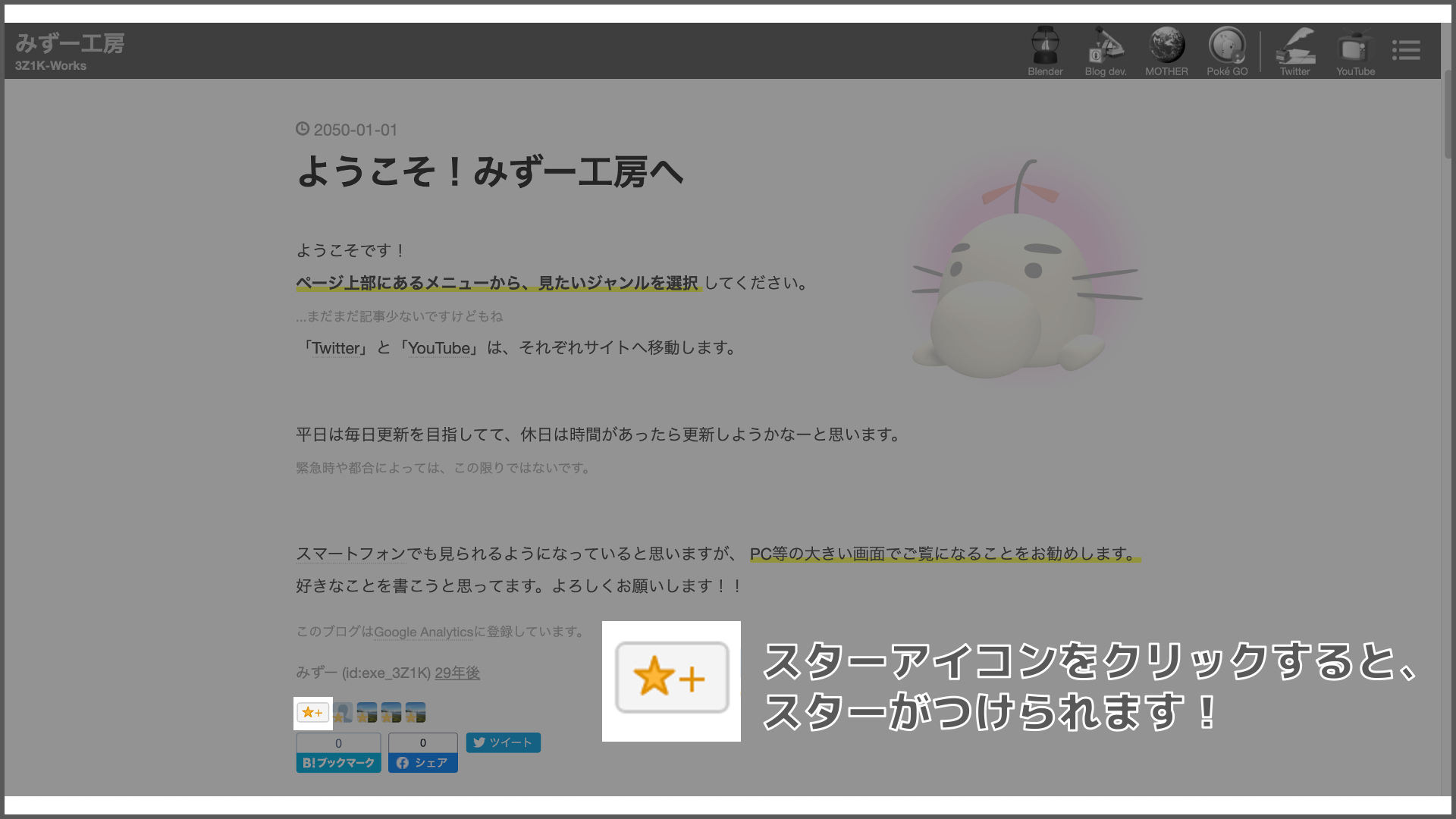Click the add star button

click(312, 713)
